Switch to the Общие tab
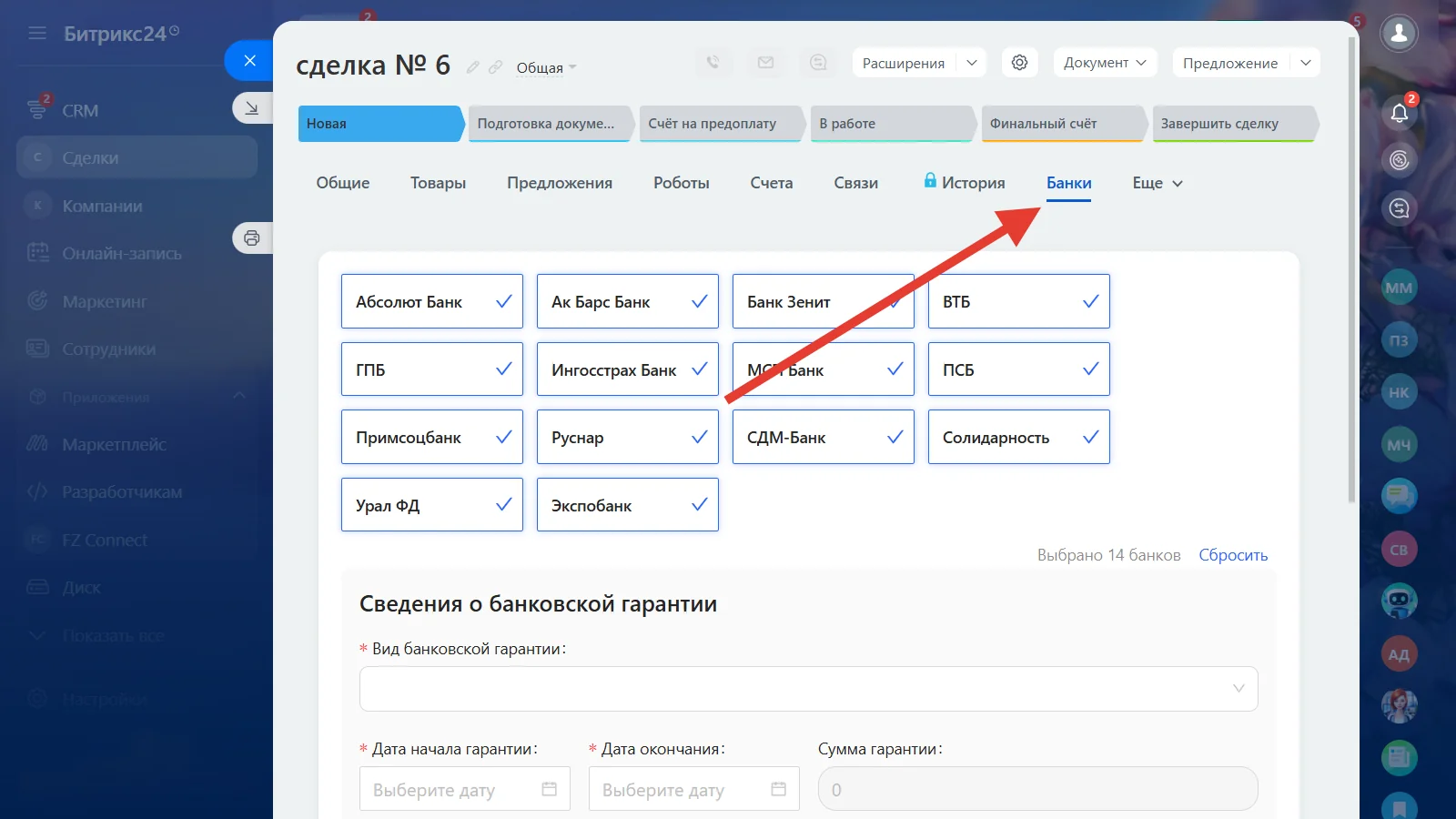The image size is (1456, 819). (x=343, y=183)
